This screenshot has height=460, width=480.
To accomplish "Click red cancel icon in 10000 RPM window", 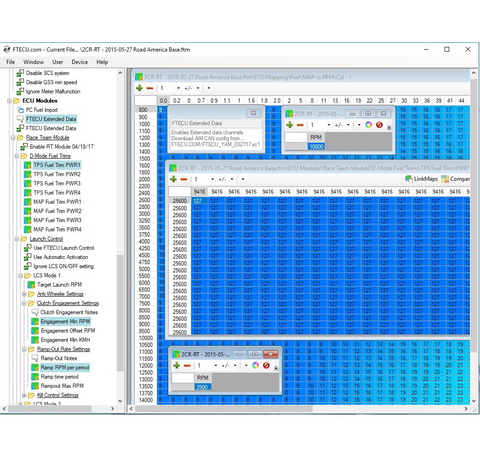I will [379, 125].
